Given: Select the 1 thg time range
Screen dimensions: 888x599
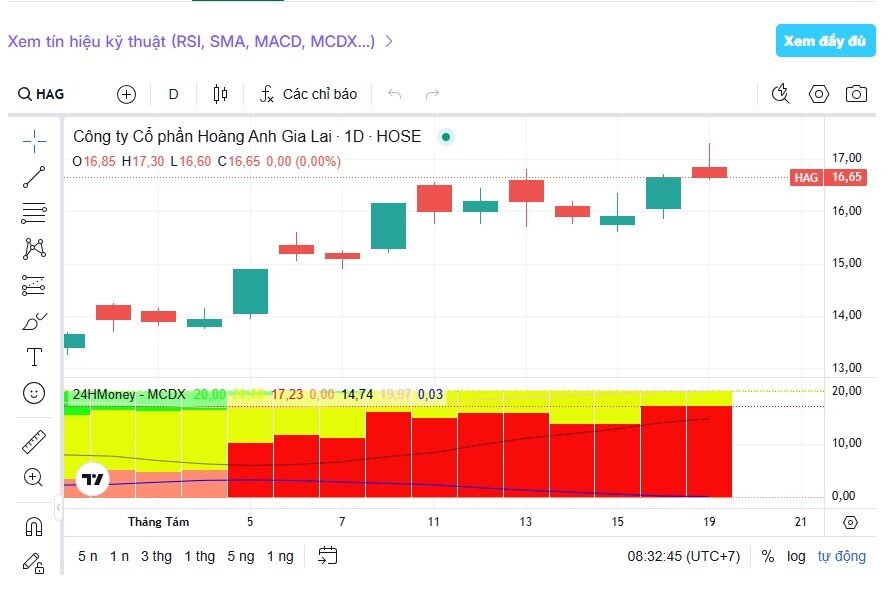Looking at the screenshot, I should (200, 557).
